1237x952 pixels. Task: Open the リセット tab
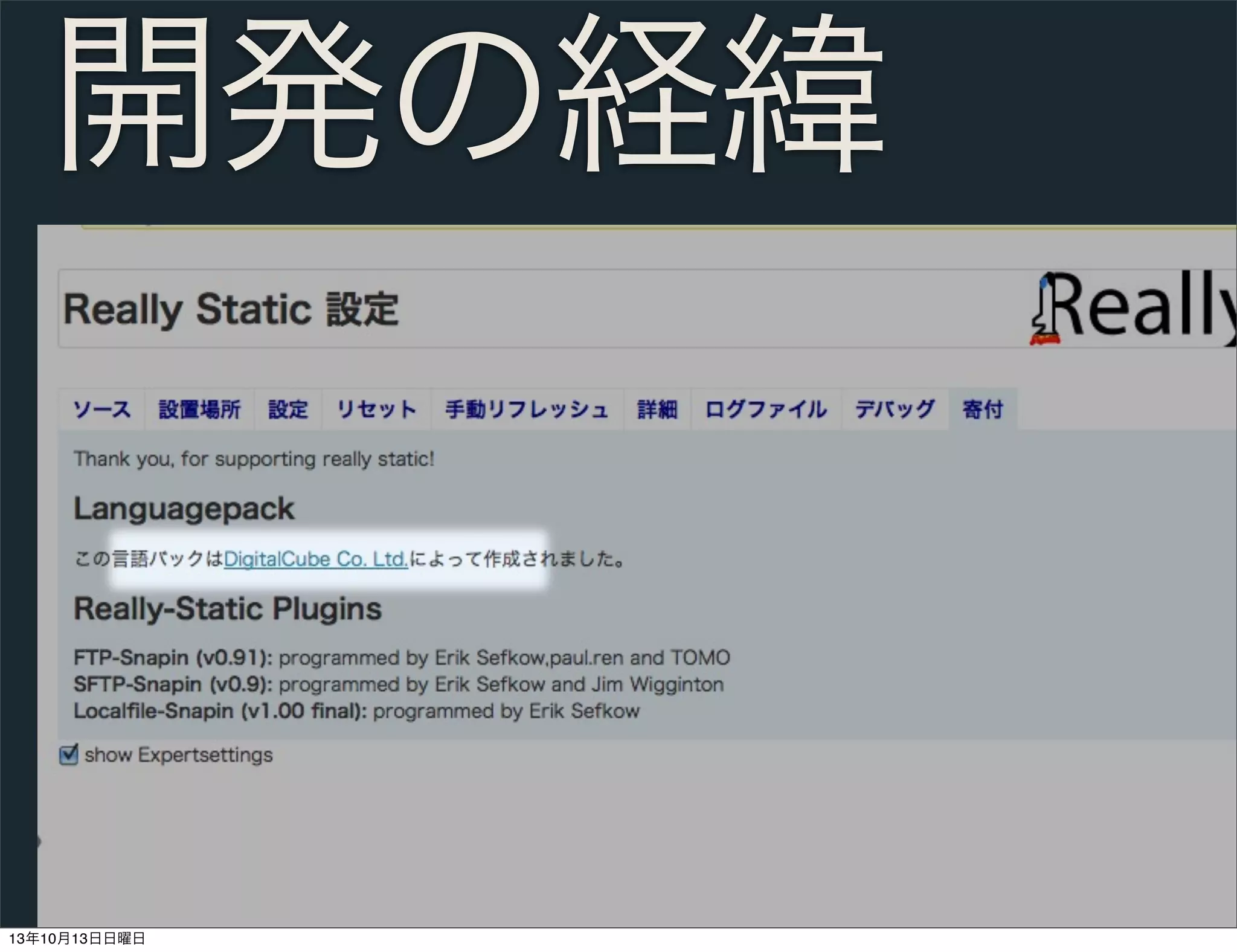tap(376, 410)
